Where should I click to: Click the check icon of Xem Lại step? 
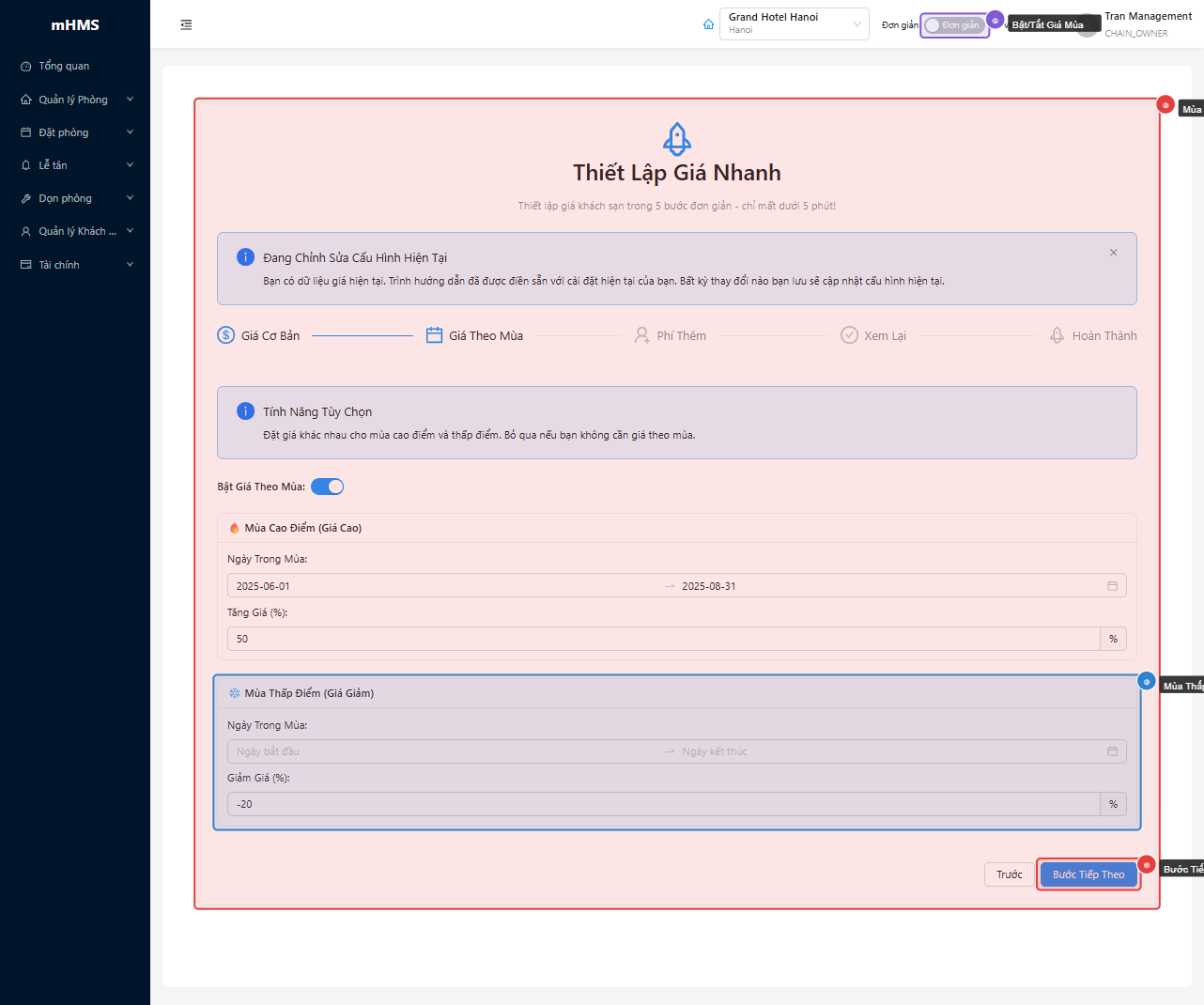pos(849,335)
